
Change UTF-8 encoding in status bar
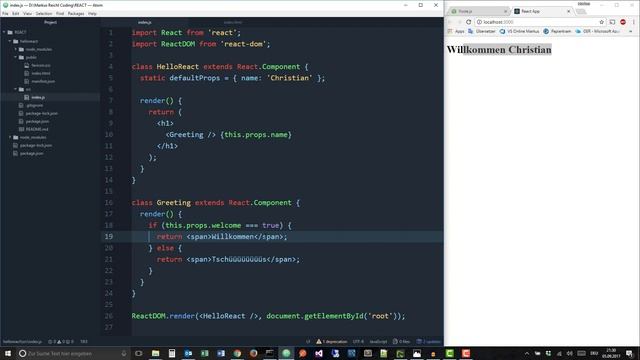[358, 341]
